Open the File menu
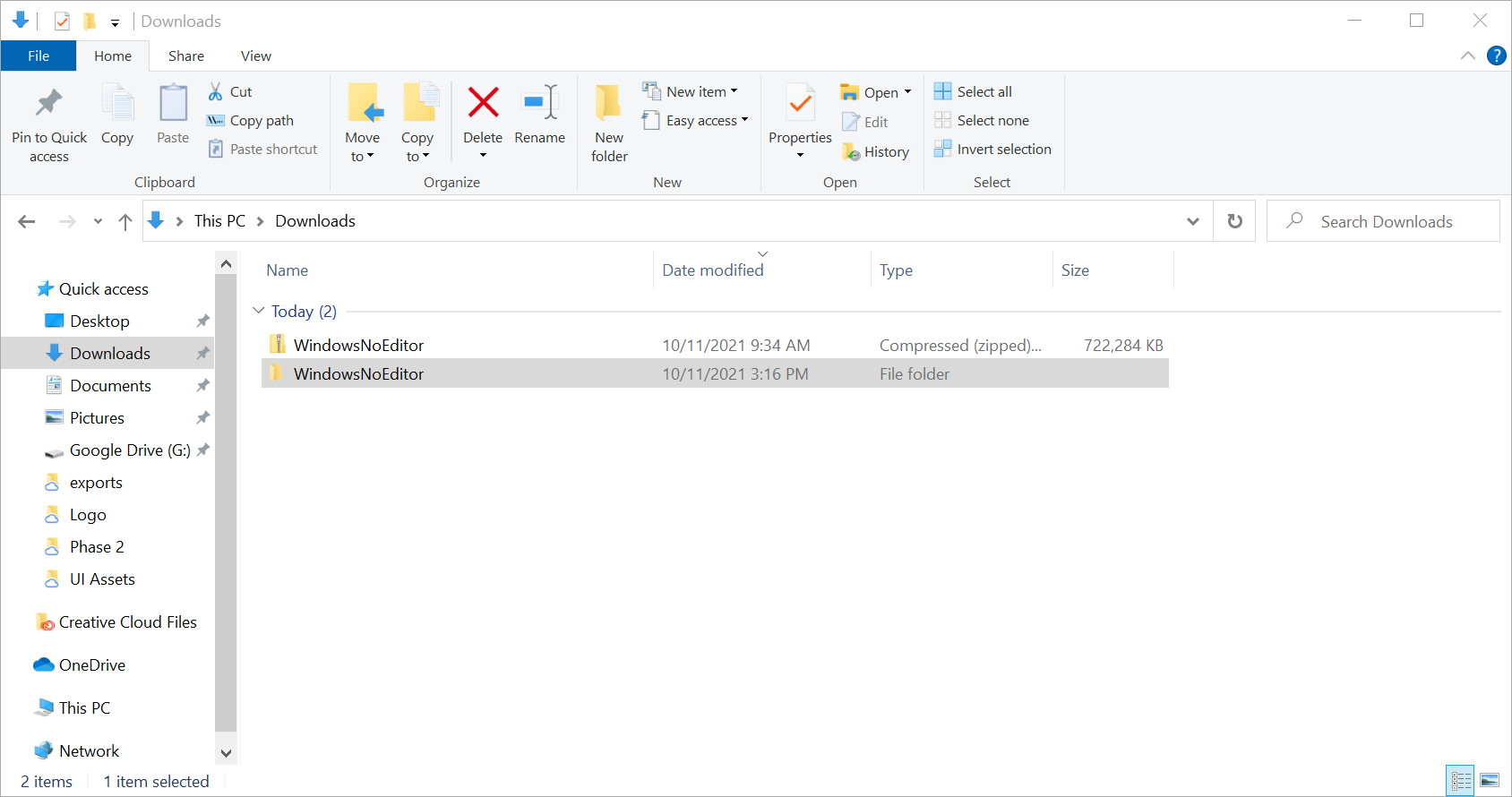 39,56
